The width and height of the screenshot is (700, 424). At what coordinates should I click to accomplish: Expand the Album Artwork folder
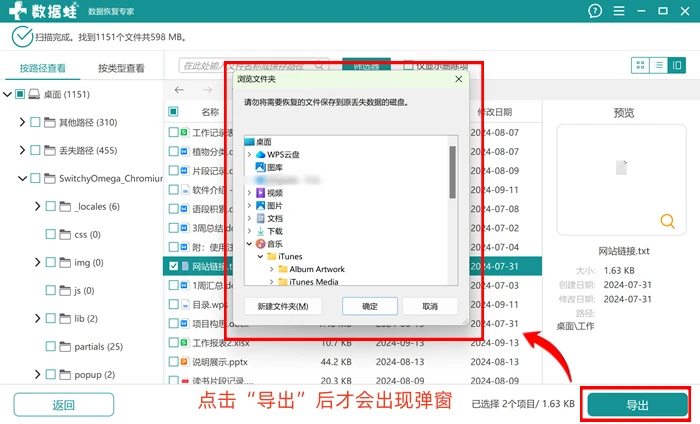(x=271, y=270)
